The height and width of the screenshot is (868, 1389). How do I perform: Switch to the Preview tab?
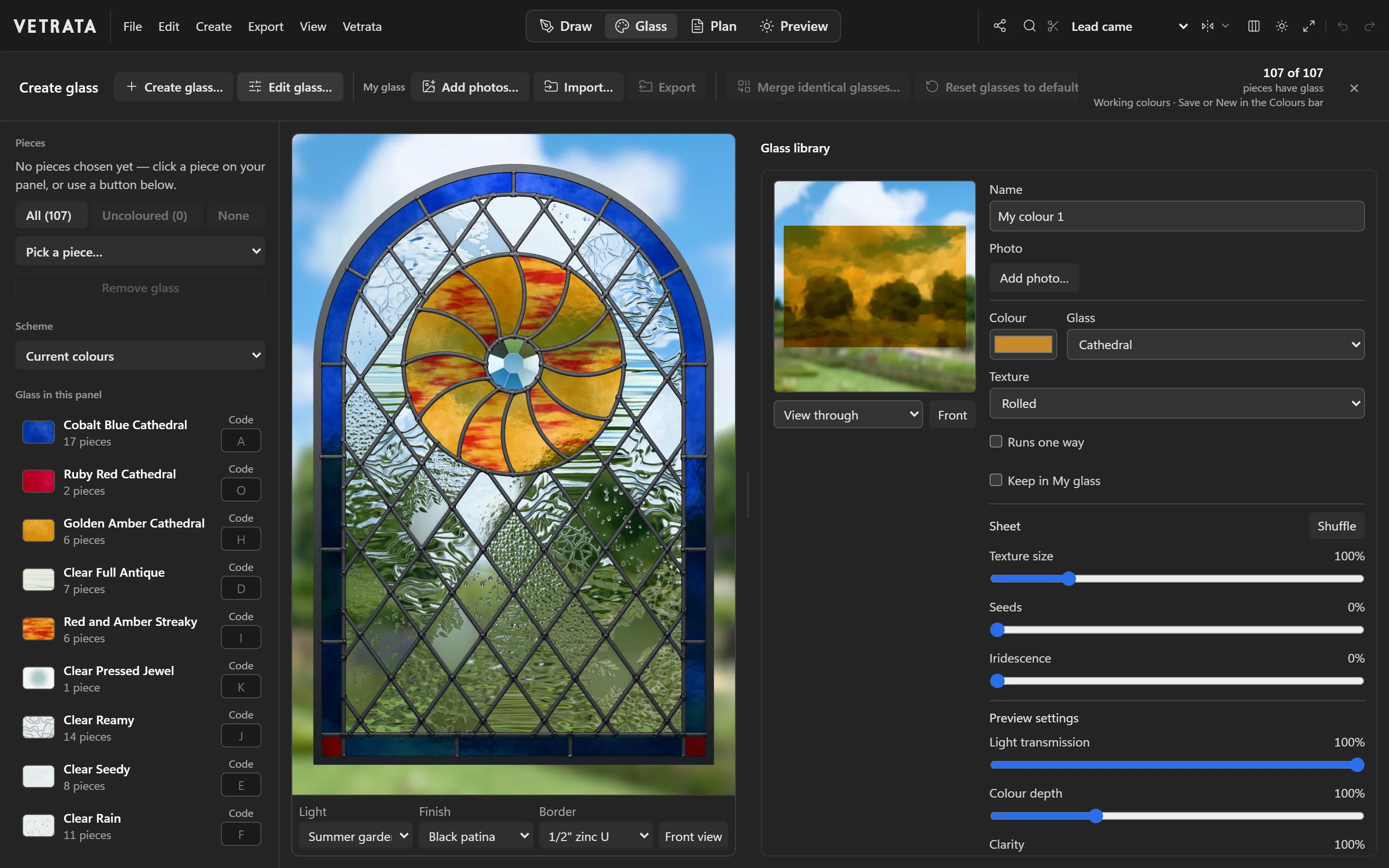[x=794, y=26]
